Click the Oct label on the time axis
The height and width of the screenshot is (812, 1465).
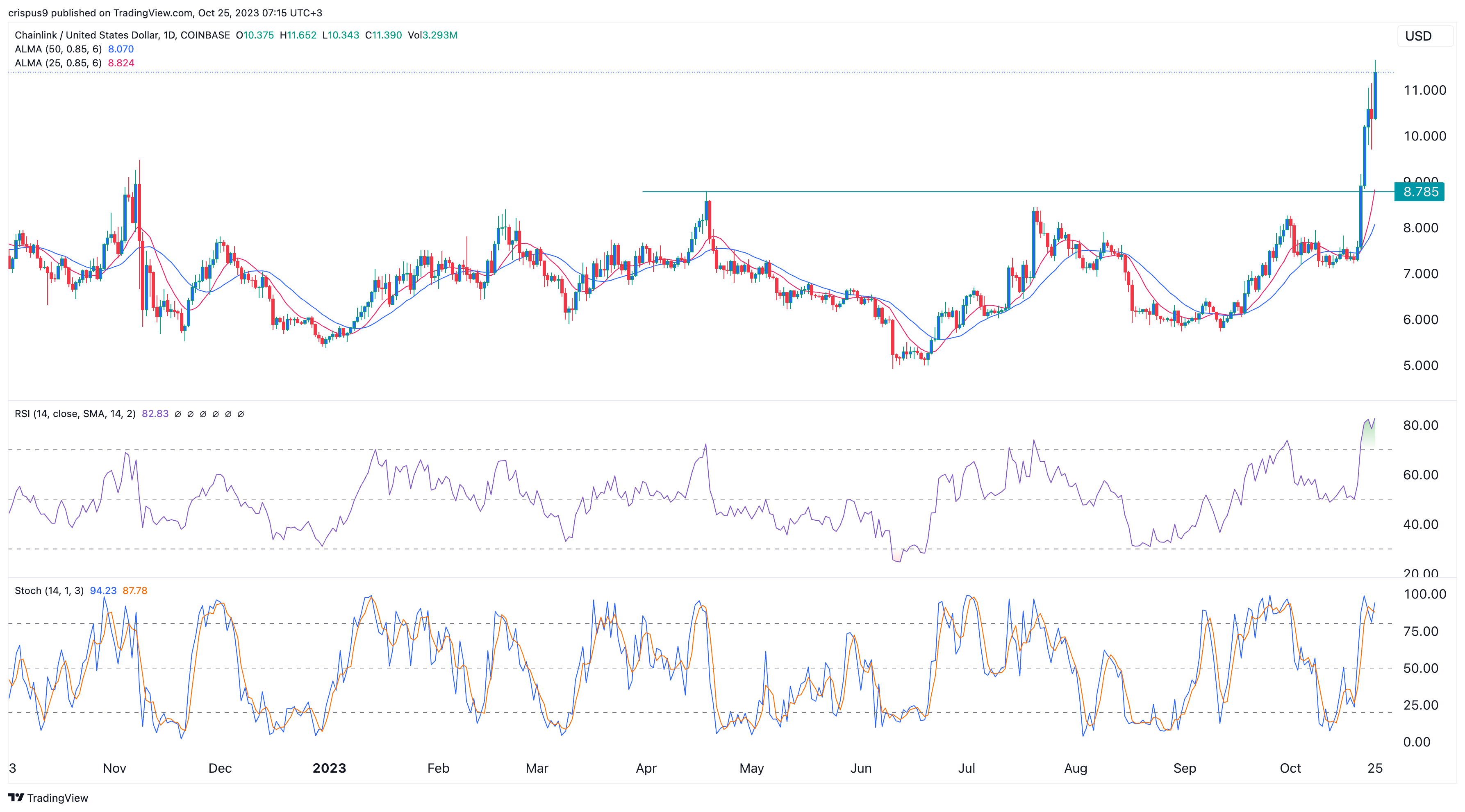click(1291, 768)
